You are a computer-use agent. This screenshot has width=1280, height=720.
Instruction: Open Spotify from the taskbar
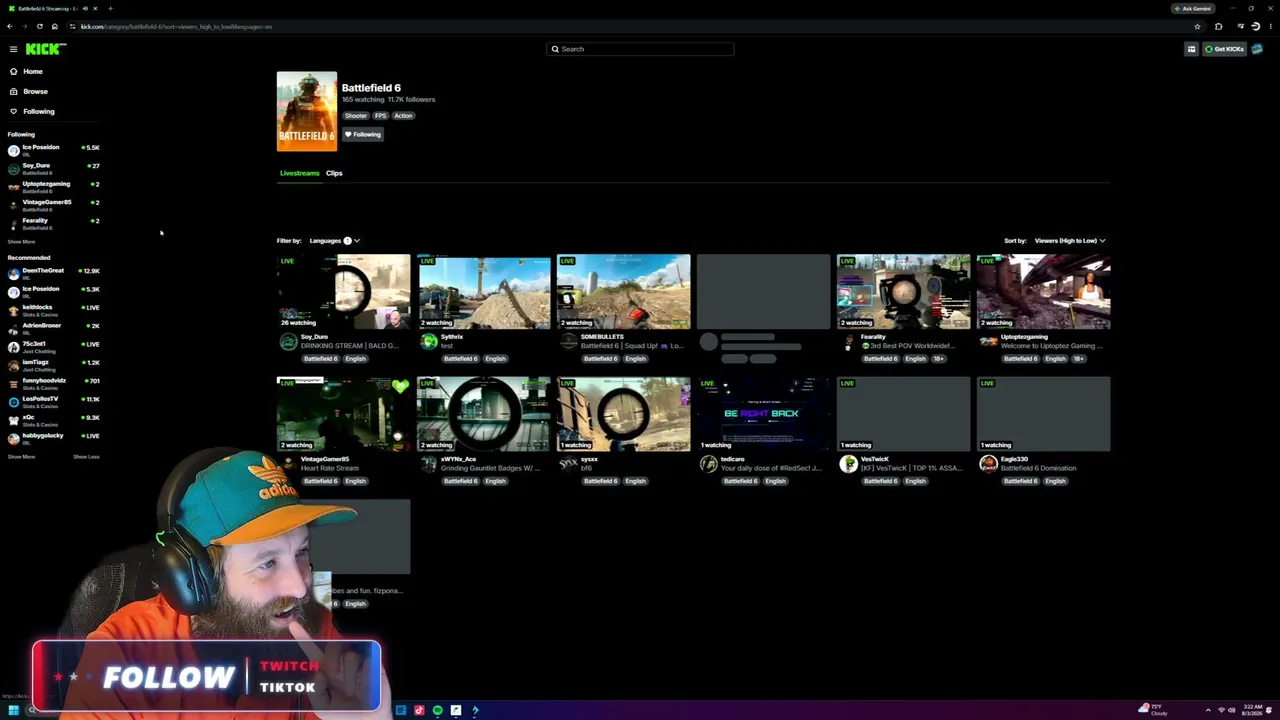pos(437,710)
